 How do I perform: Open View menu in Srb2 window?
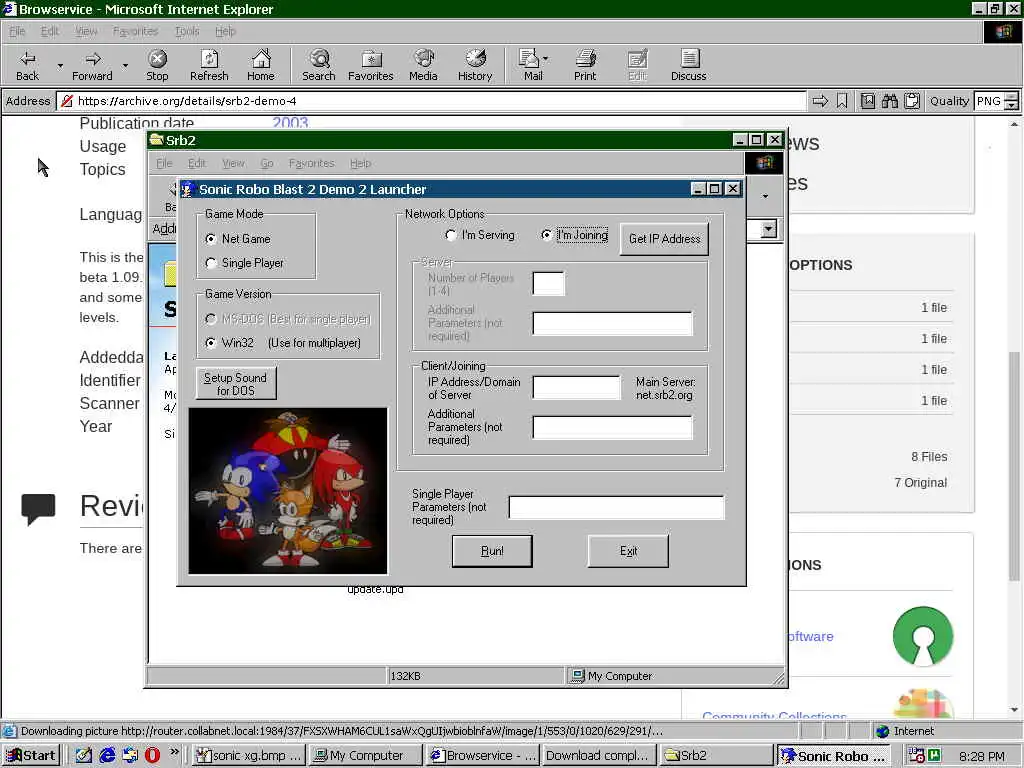[233, 163]
